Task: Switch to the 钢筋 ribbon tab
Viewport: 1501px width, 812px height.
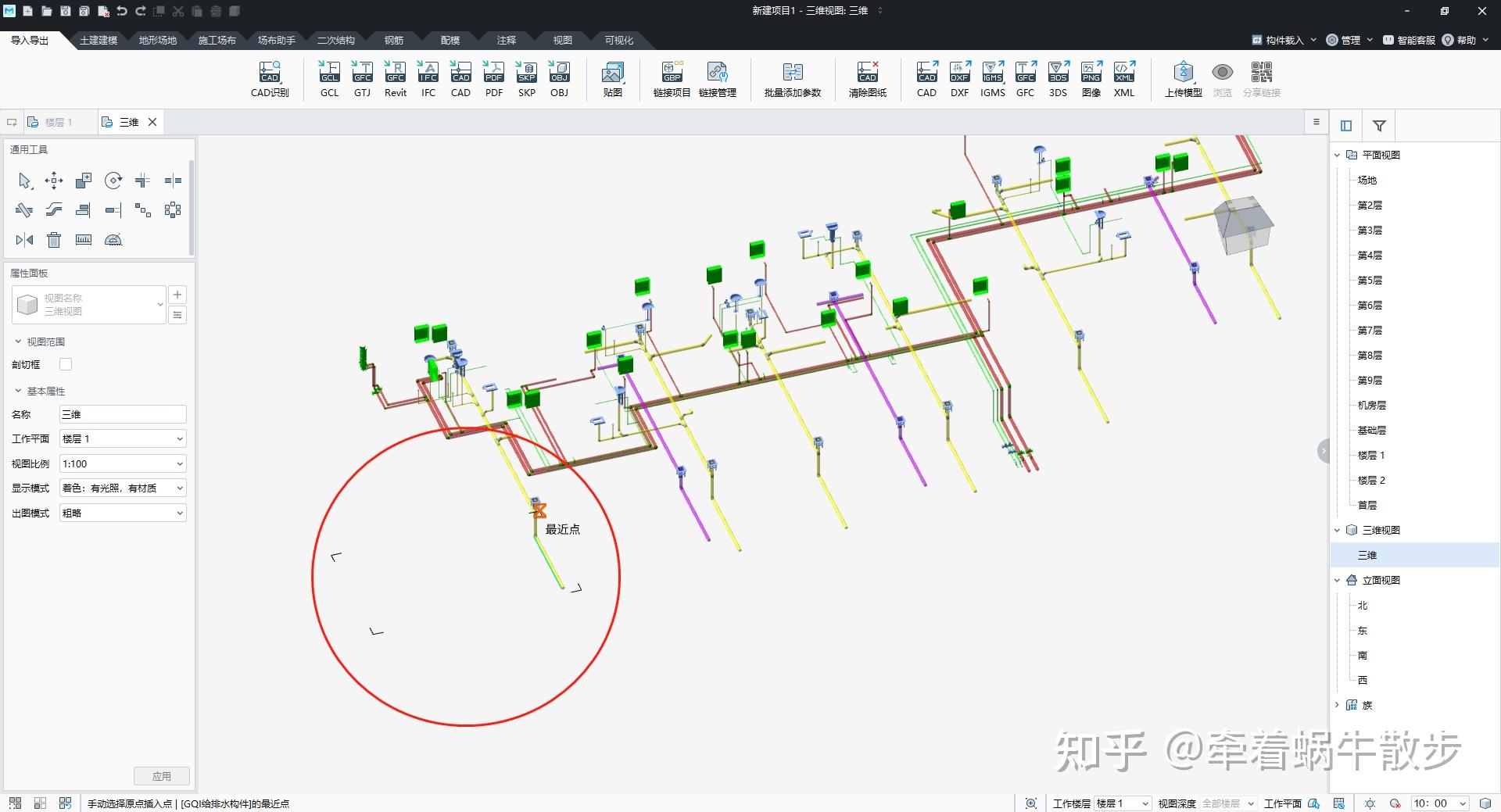Action: (394, 41)
